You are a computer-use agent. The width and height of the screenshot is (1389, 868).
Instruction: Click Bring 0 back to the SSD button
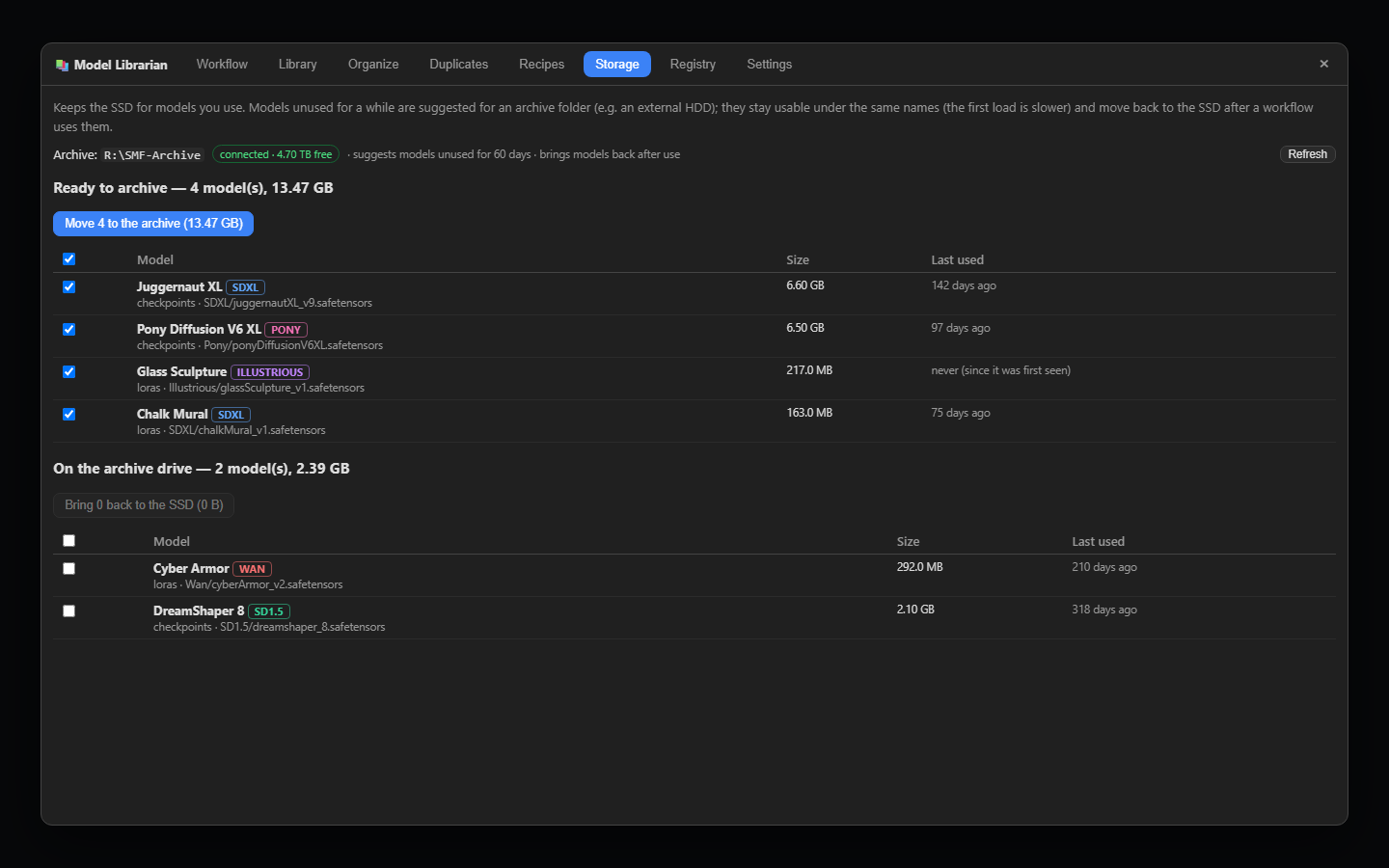pyautogui.click(x=144, y=505)
